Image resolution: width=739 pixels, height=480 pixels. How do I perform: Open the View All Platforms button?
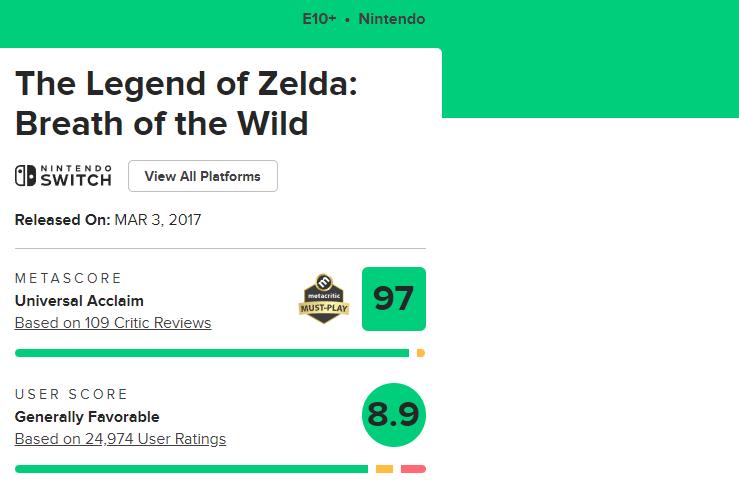pos(203,176)
